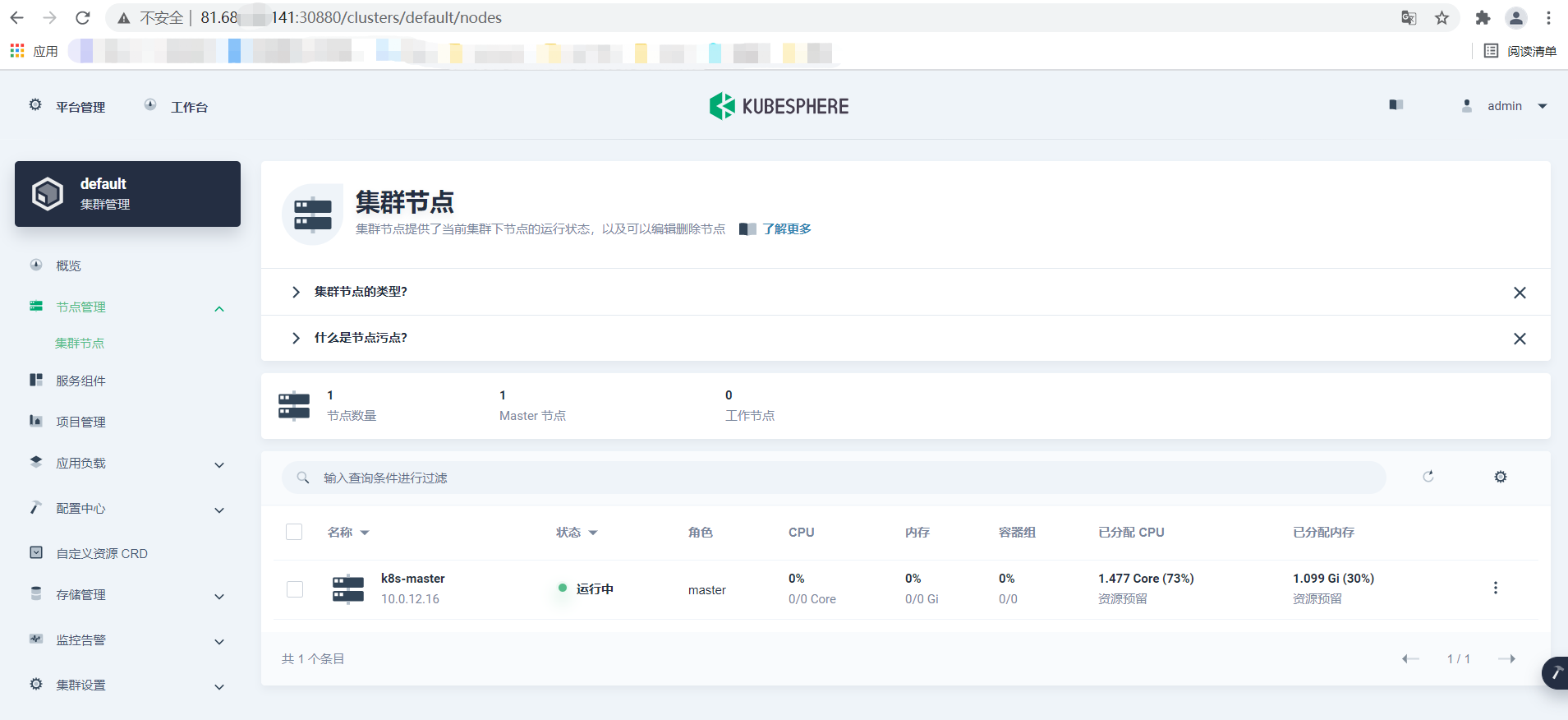Open 自定义资源 CRD page
The width and height of the screenshot is (1568, 720).
102,554
